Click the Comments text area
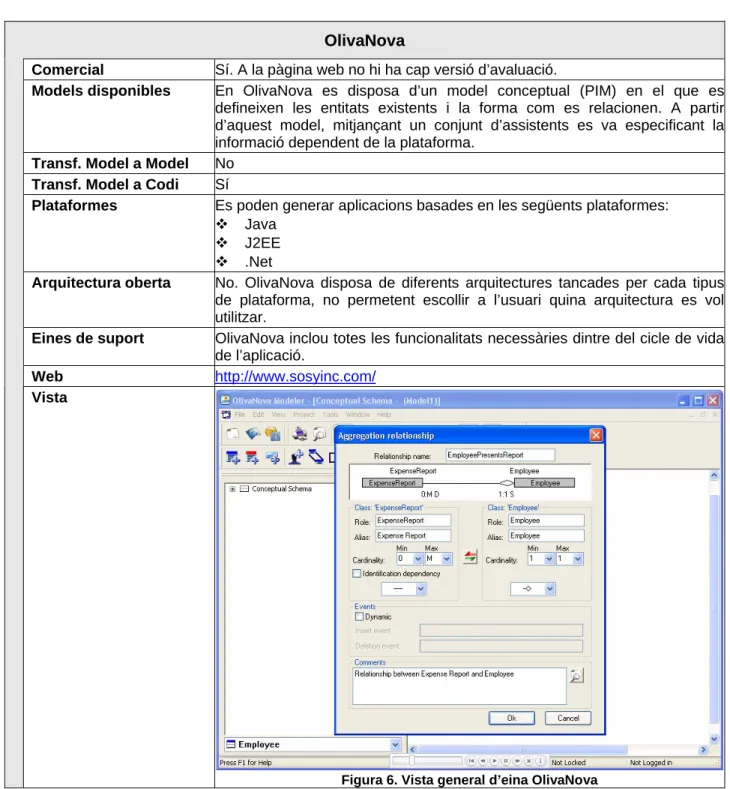730x789 pixels. (x=459, y=686)
